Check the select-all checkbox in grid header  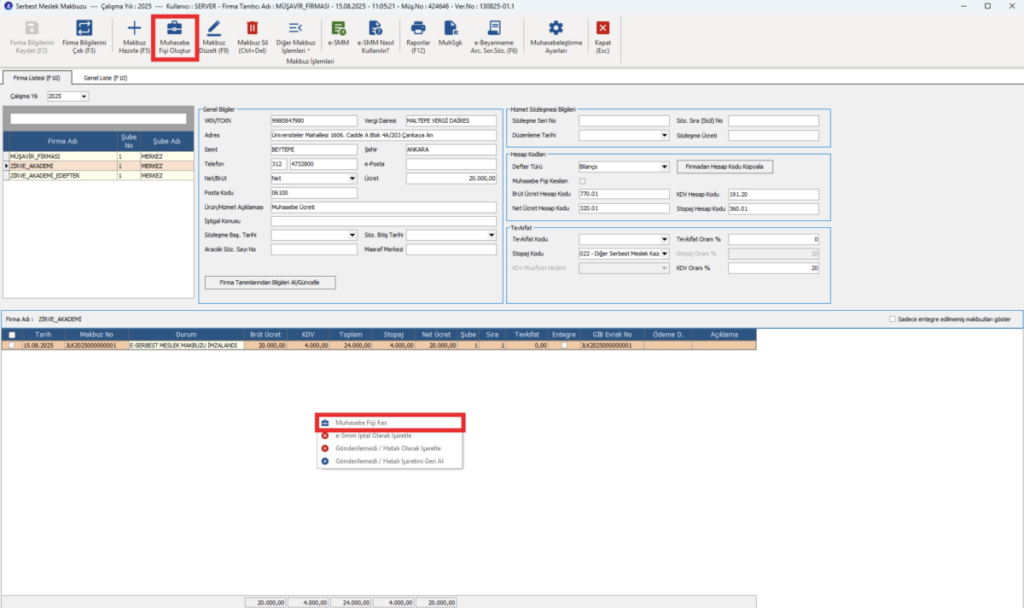point(11,335)
